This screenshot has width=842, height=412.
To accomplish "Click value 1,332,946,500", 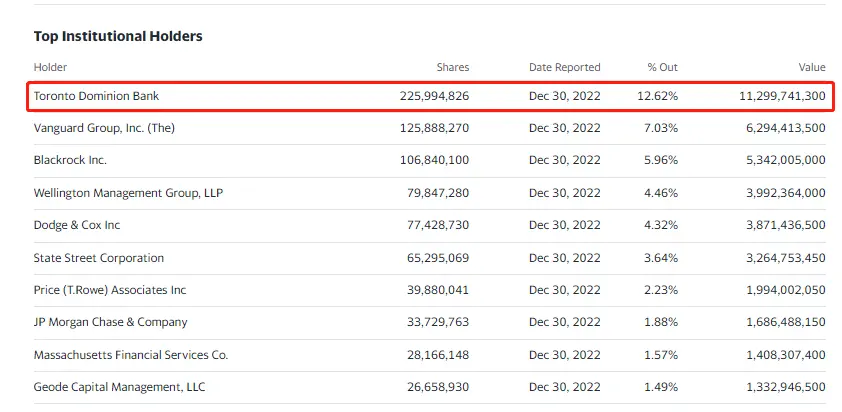I will tap(786, 387).
